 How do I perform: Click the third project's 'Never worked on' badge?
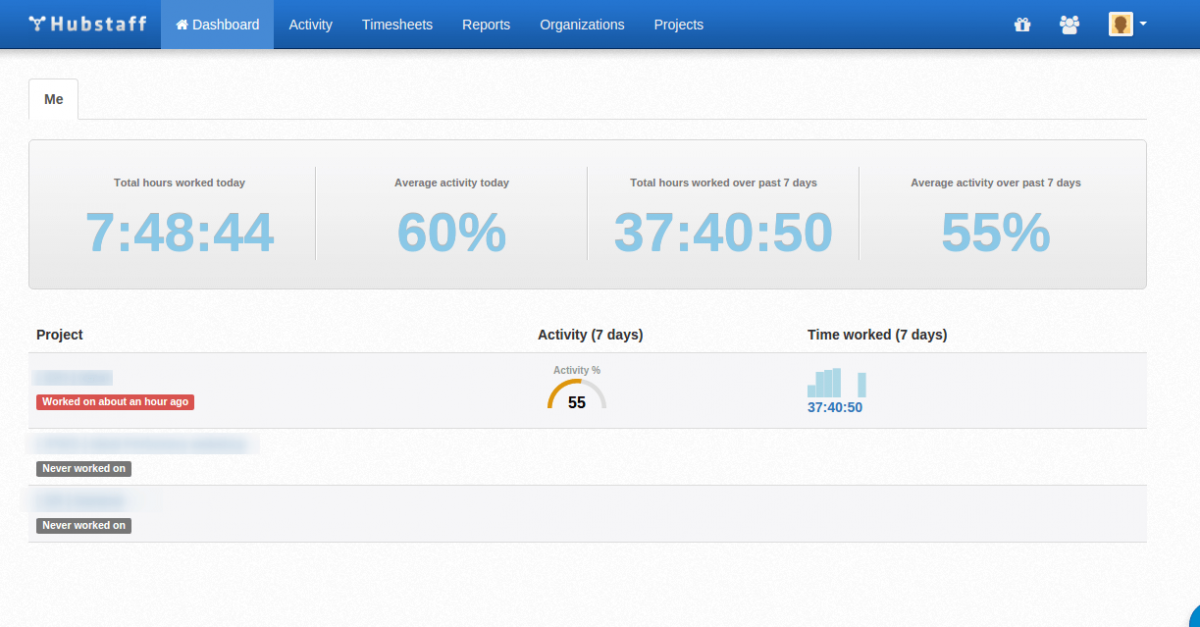pos(84,525)
